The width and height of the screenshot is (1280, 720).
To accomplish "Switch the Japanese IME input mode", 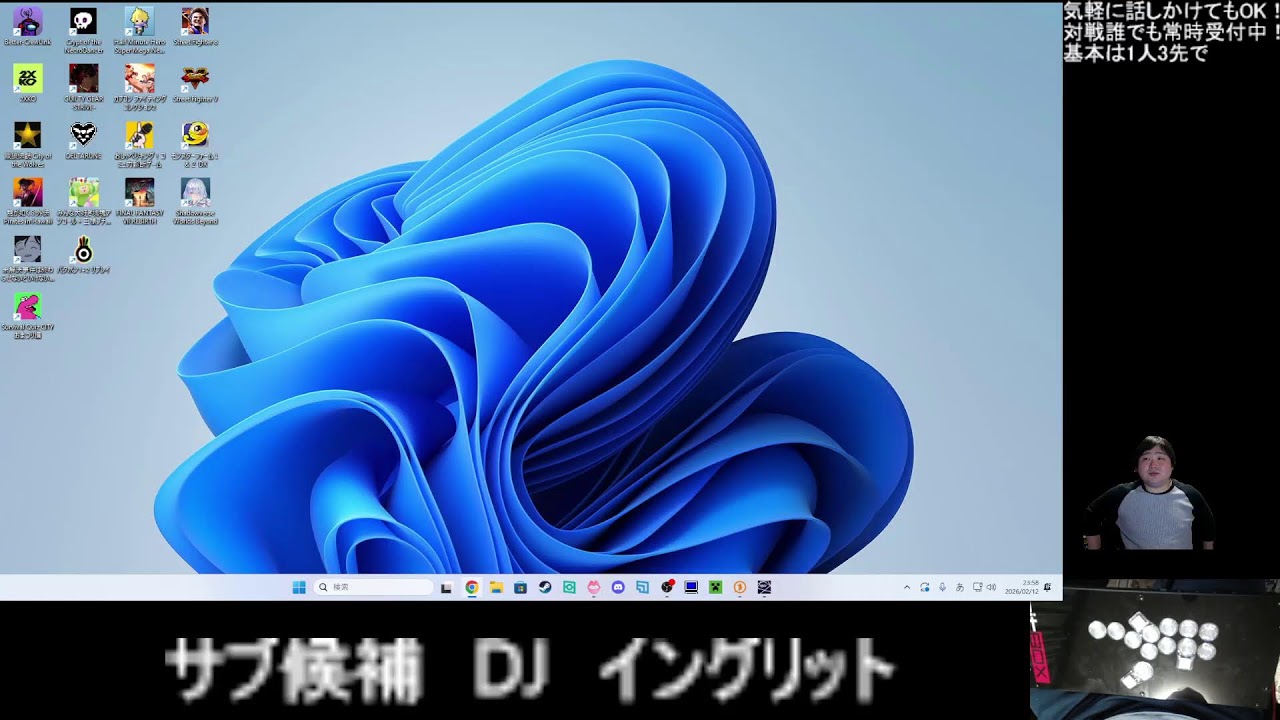I will click(960, 588).
